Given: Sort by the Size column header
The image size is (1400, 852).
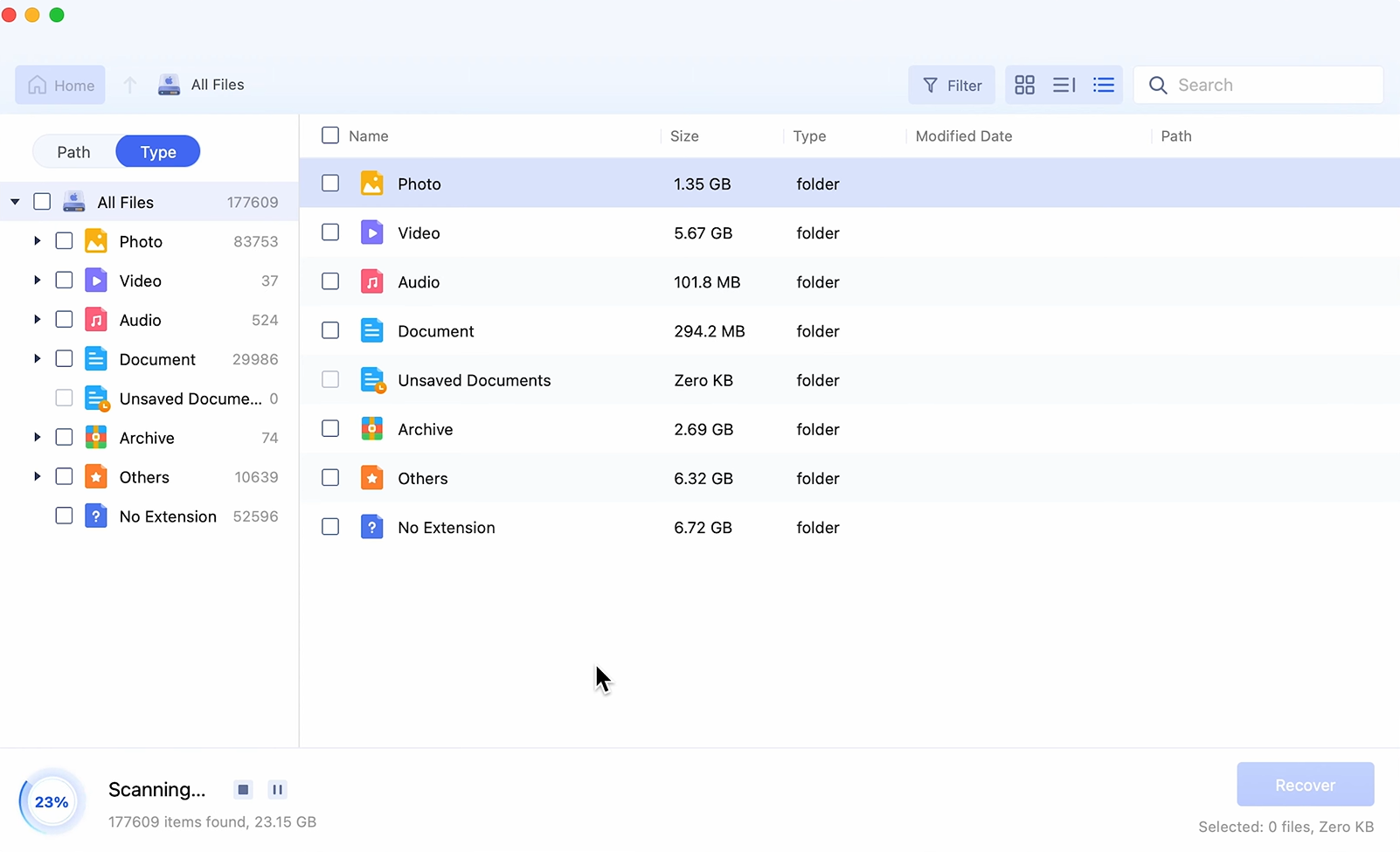Looking at the screenshot, I should [x=684, y=136].
